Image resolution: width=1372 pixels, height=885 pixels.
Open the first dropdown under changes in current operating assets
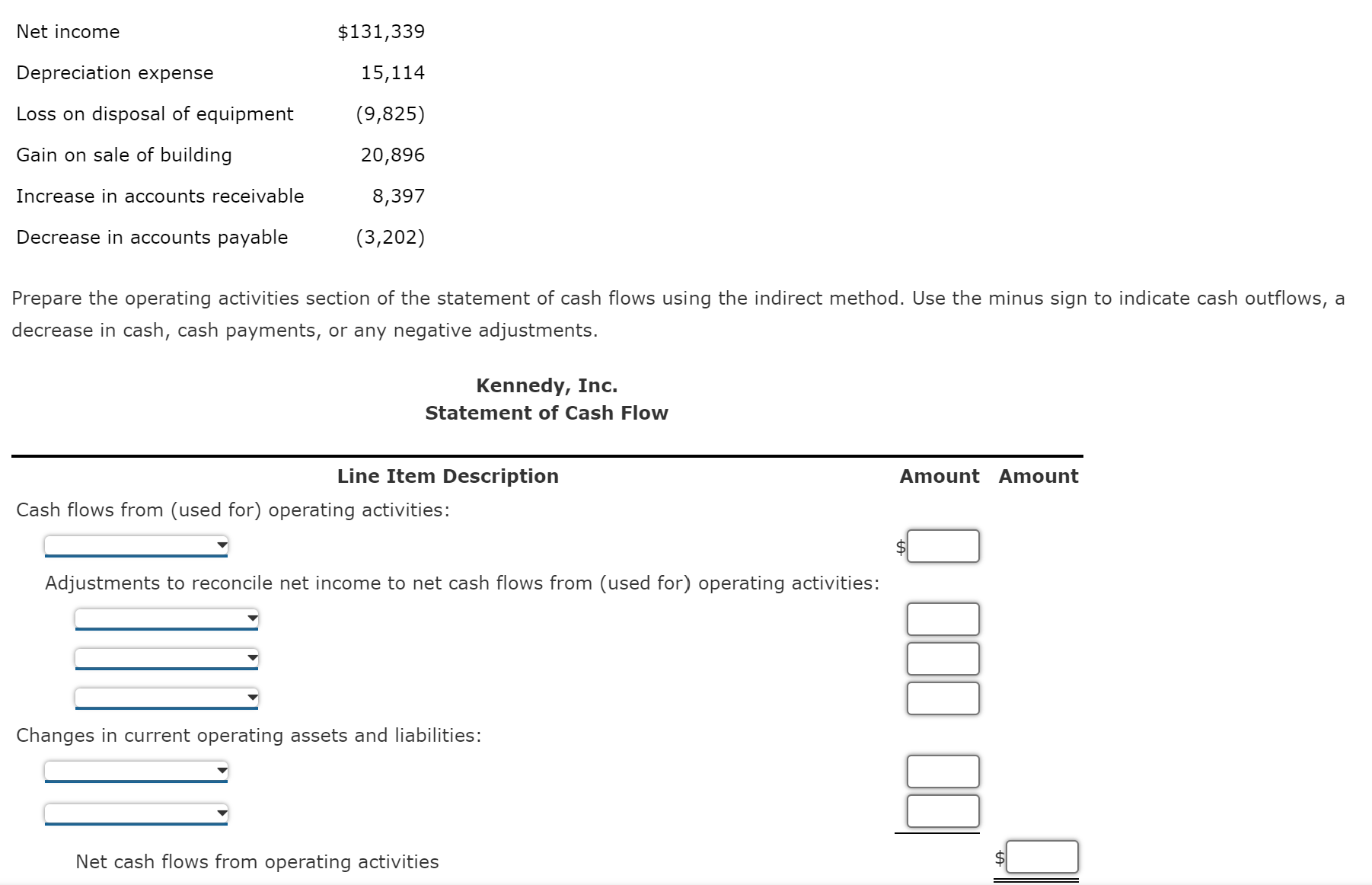pyautogui.click(x=136, y=771)
